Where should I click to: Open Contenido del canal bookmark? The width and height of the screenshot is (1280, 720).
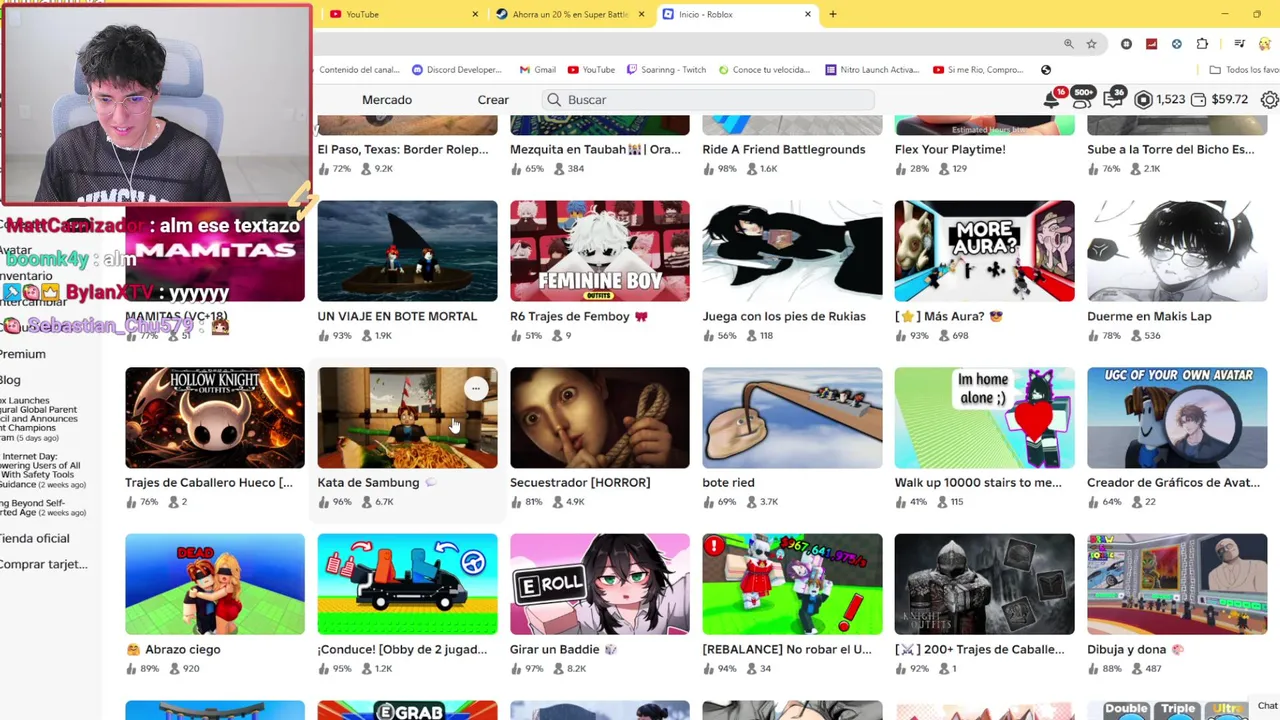tap(359, 70)
